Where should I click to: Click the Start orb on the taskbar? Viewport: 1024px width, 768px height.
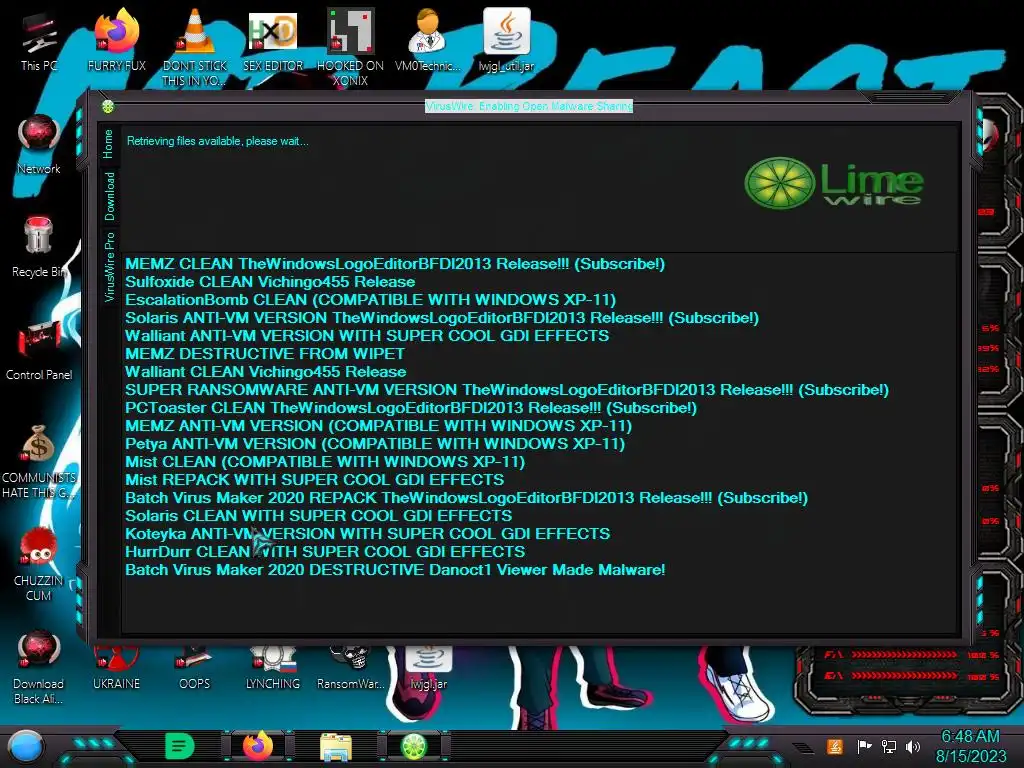coord(26,747)
